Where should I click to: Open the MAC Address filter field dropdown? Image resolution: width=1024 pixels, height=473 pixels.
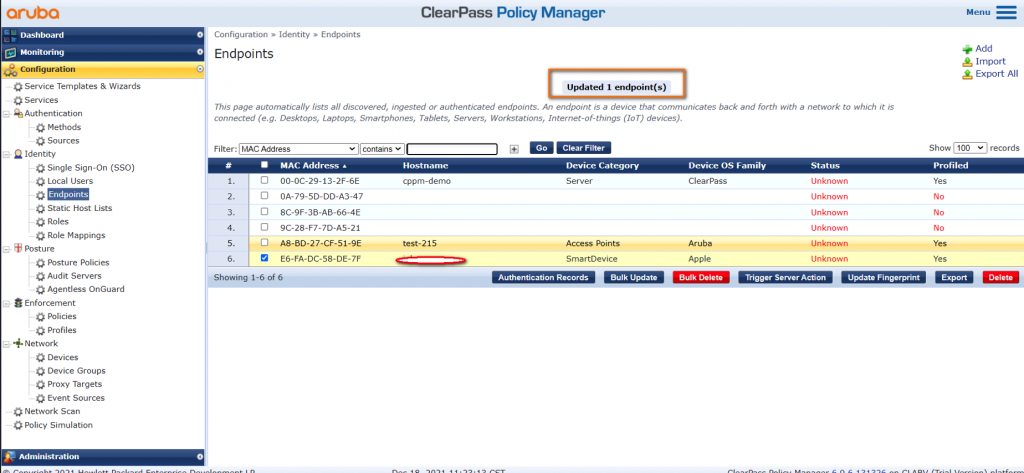click(x=298, y=149)
